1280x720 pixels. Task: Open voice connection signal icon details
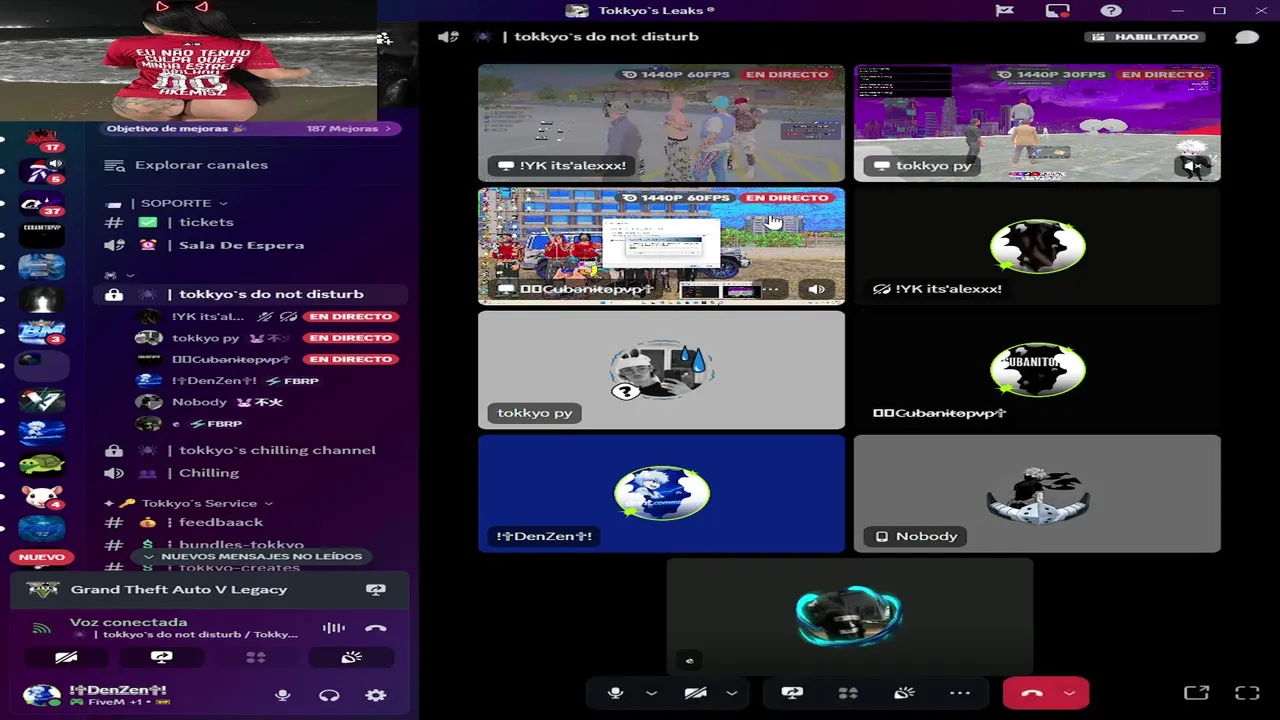[41, 628]
